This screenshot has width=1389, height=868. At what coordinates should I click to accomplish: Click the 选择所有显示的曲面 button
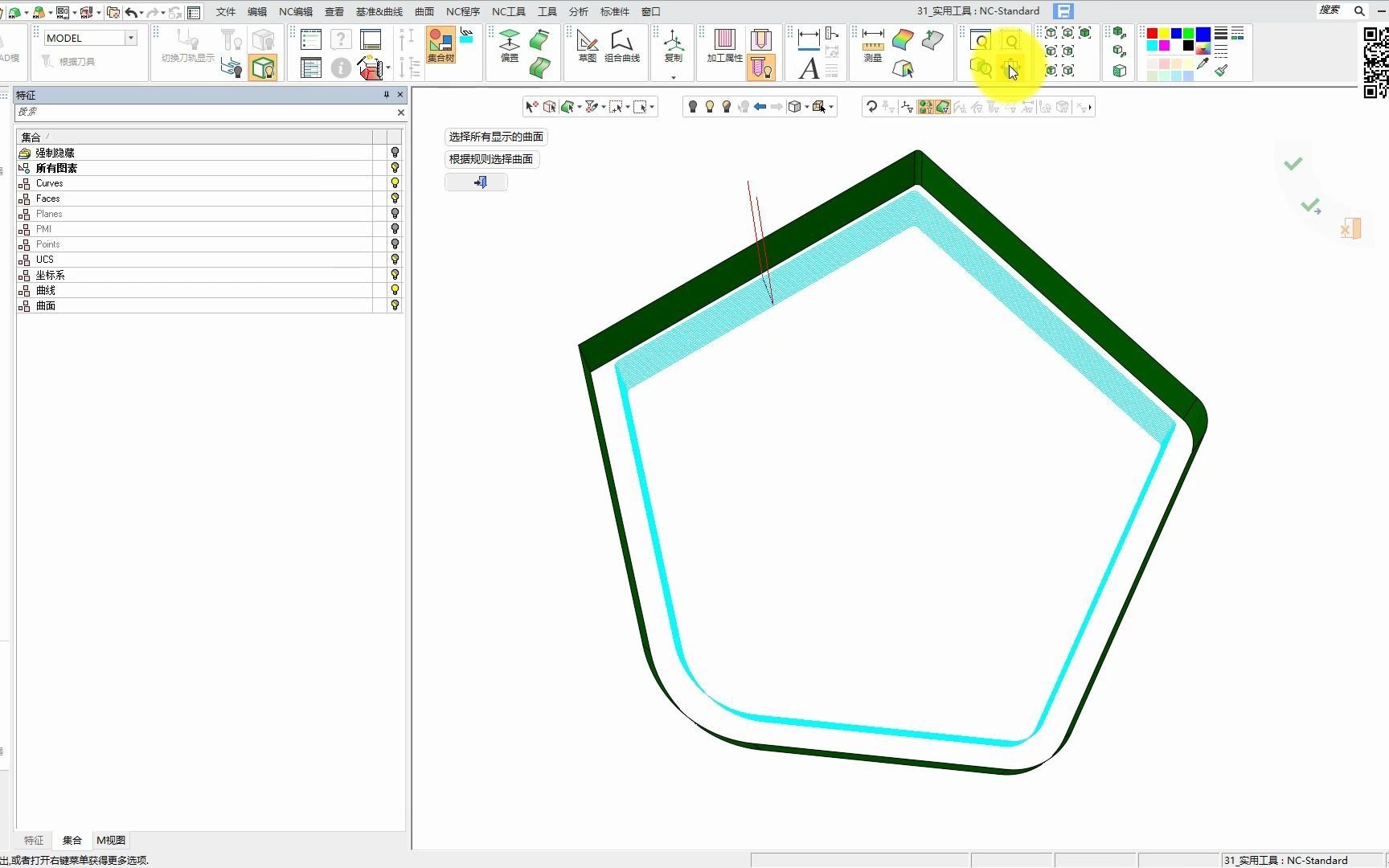(x=496, y=137)
